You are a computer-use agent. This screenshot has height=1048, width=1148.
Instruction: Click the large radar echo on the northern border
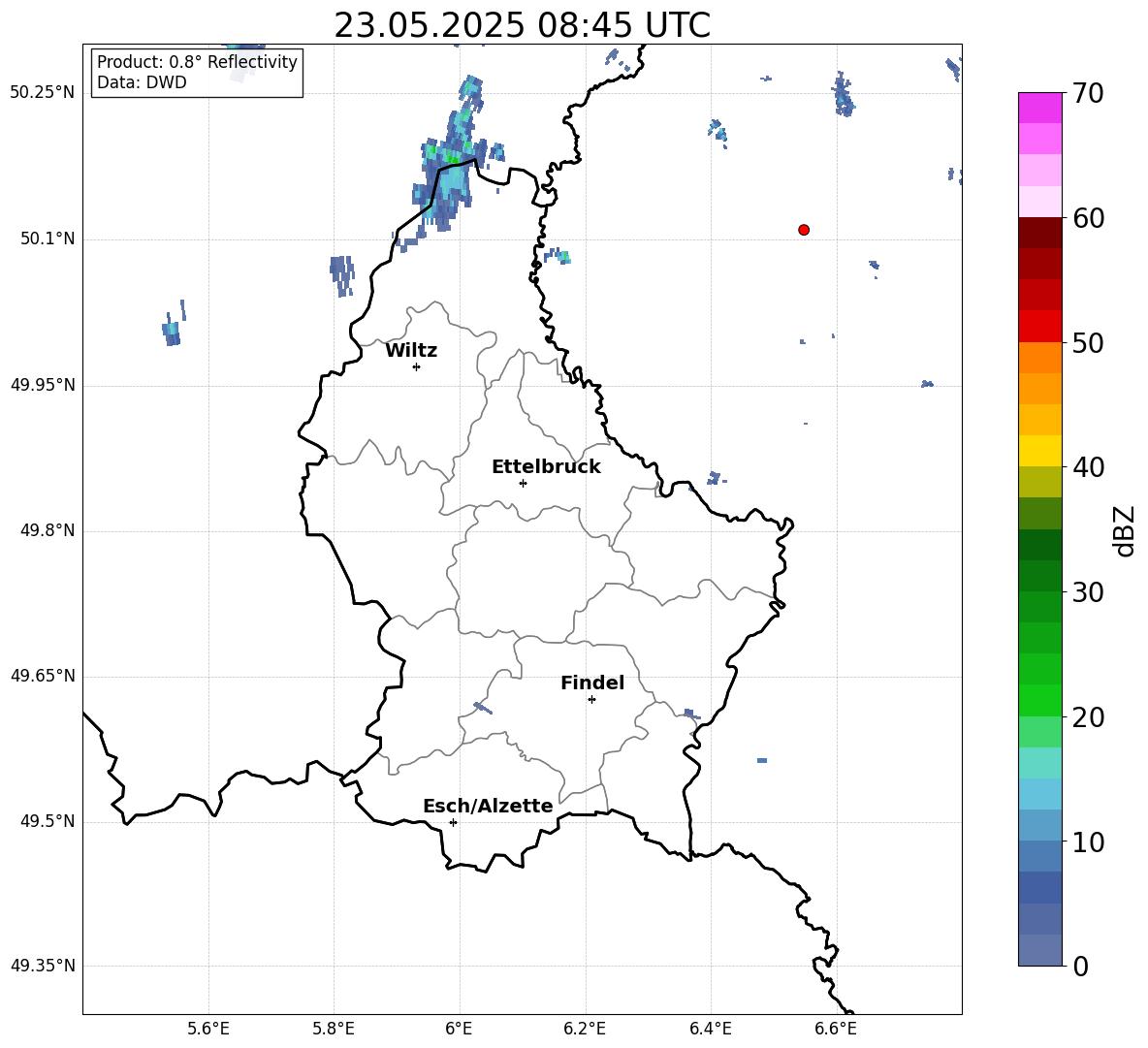click(x=448, y=169)
